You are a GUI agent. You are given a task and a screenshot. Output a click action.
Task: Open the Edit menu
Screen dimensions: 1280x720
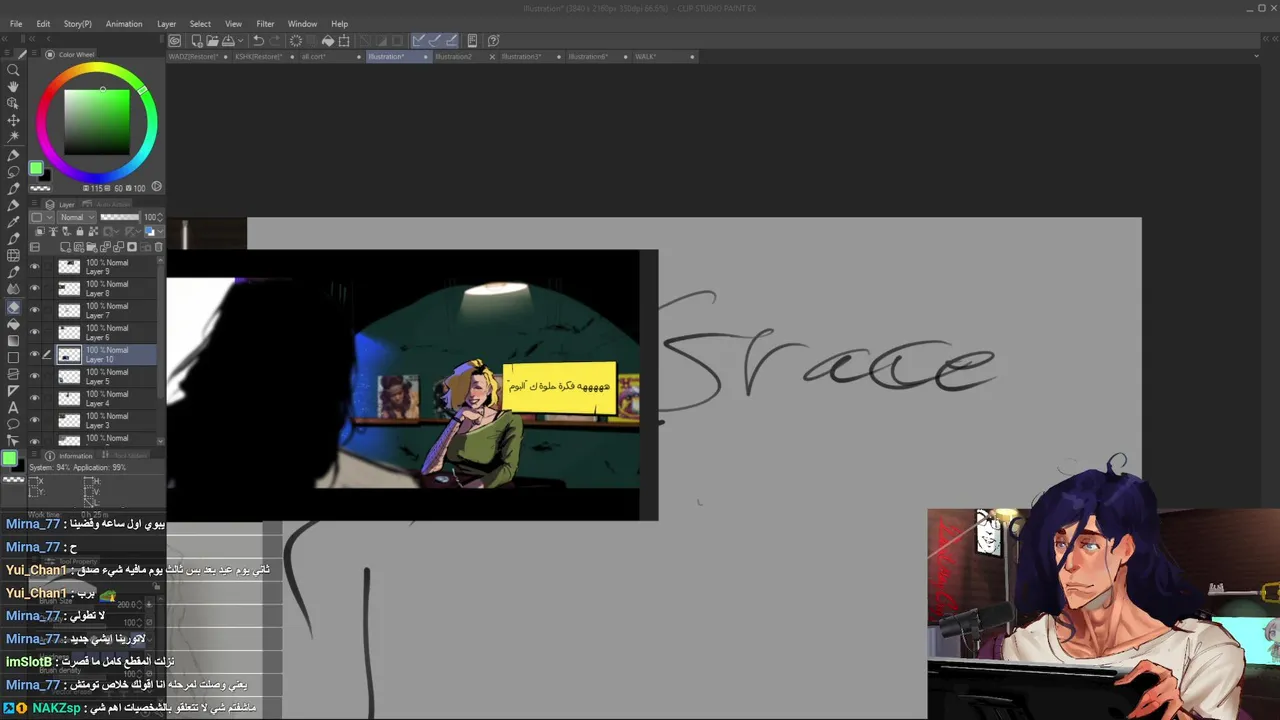click(x=43, y=24)
